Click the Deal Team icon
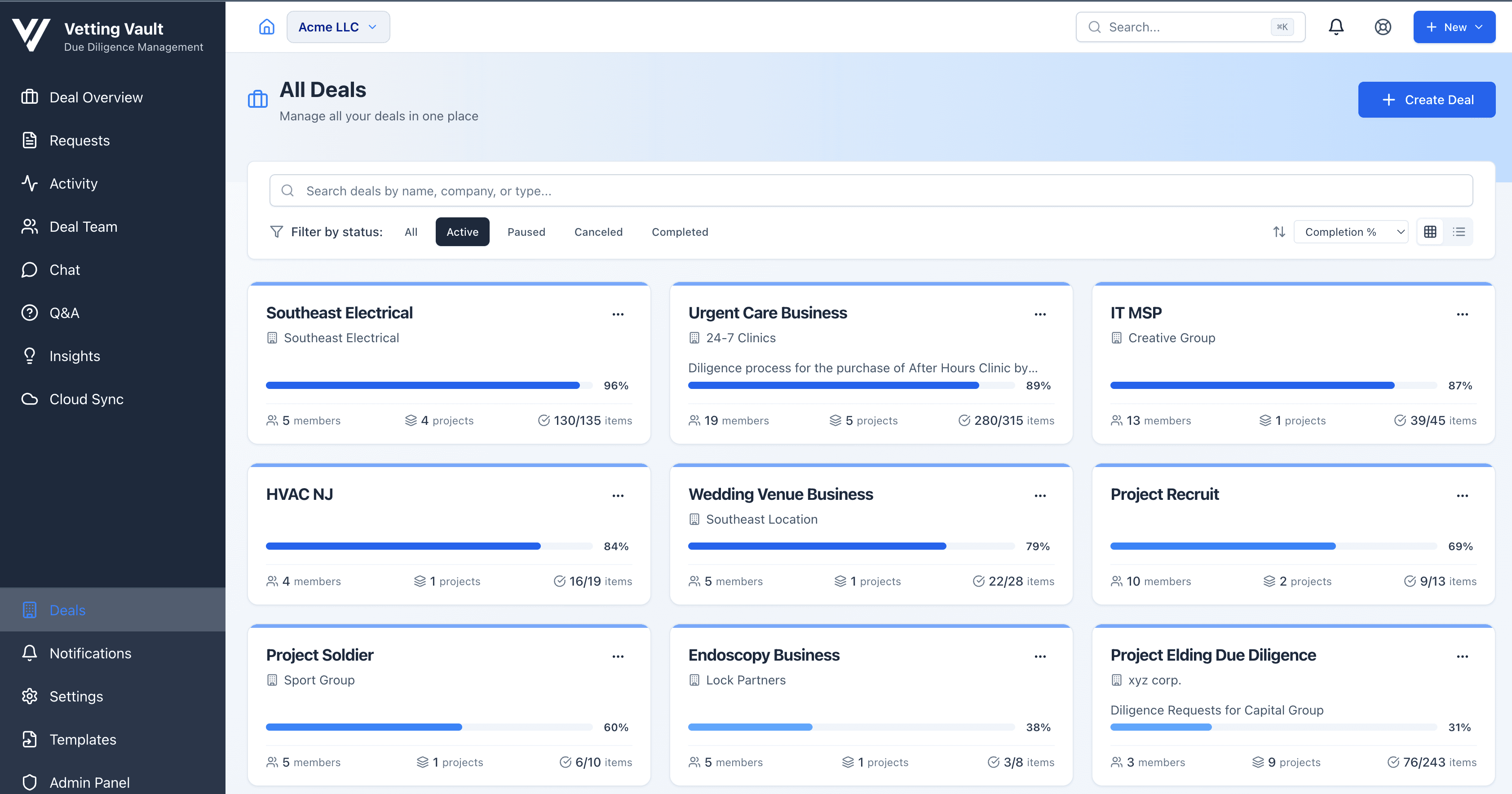This screenshot has height=794, width=1512. (30, 226)
